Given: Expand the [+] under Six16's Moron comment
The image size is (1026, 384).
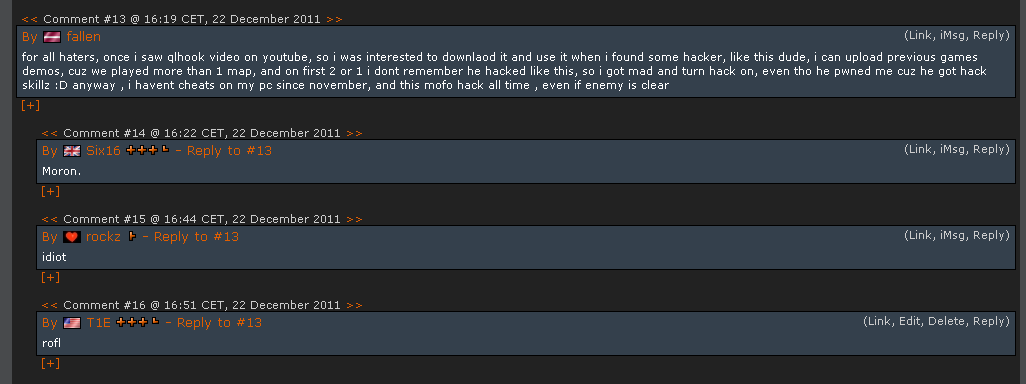Looking at the screenshot, I should [50, 191].
